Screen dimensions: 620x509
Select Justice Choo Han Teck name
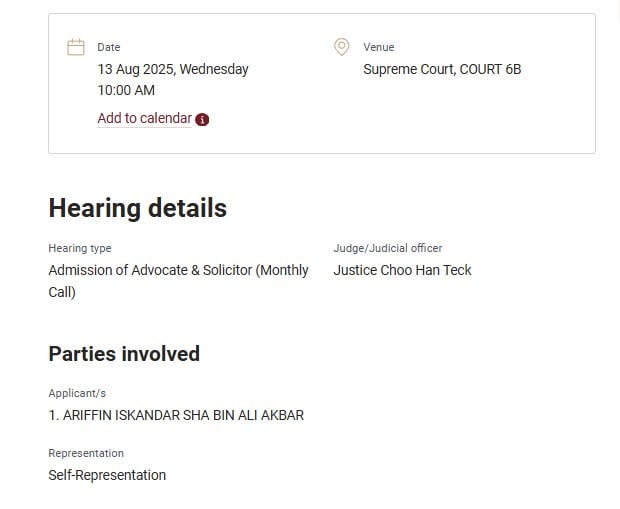click(403, 270)
